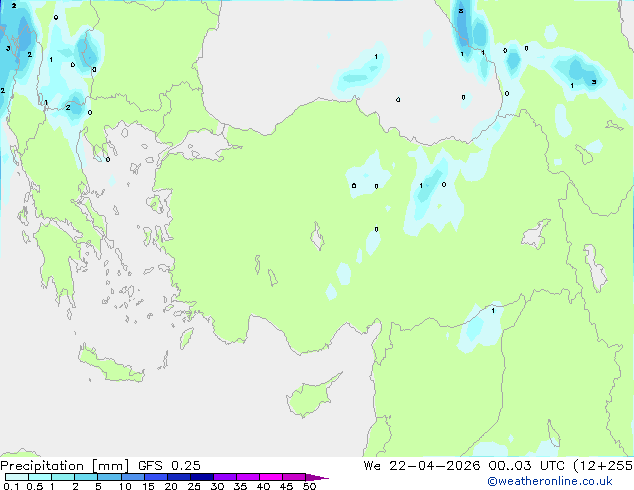
Task: Click the 'We 22-04-2026' date text
Action: [422, 466]
